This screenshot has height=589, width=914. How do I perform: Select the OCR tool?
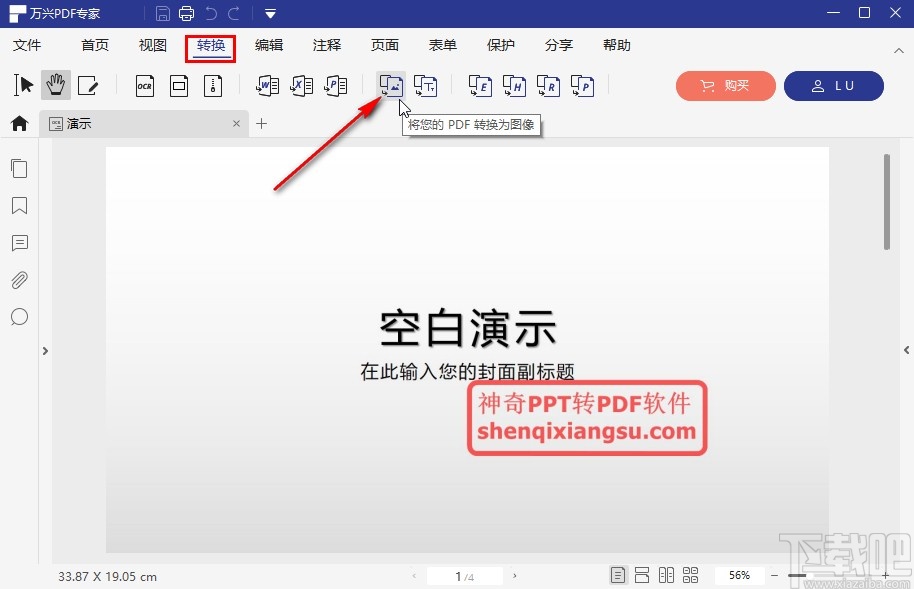(x=145, y=85)
